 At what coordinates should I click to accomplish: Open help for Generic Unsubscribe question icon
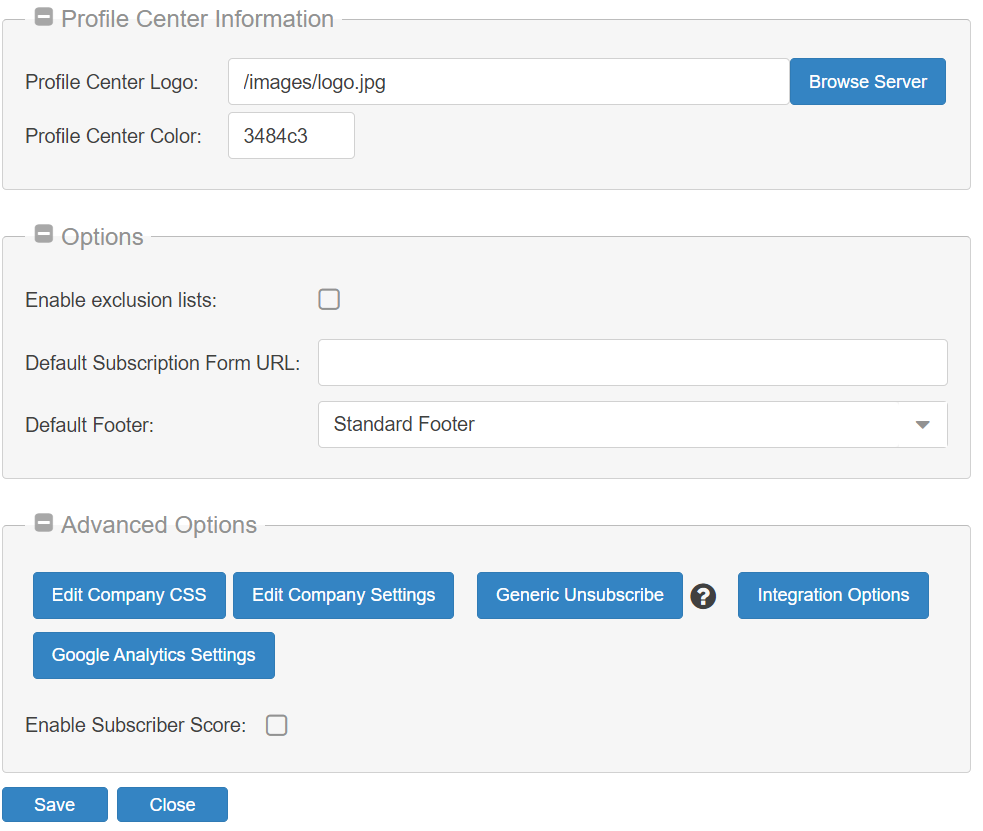pos(703,596)
